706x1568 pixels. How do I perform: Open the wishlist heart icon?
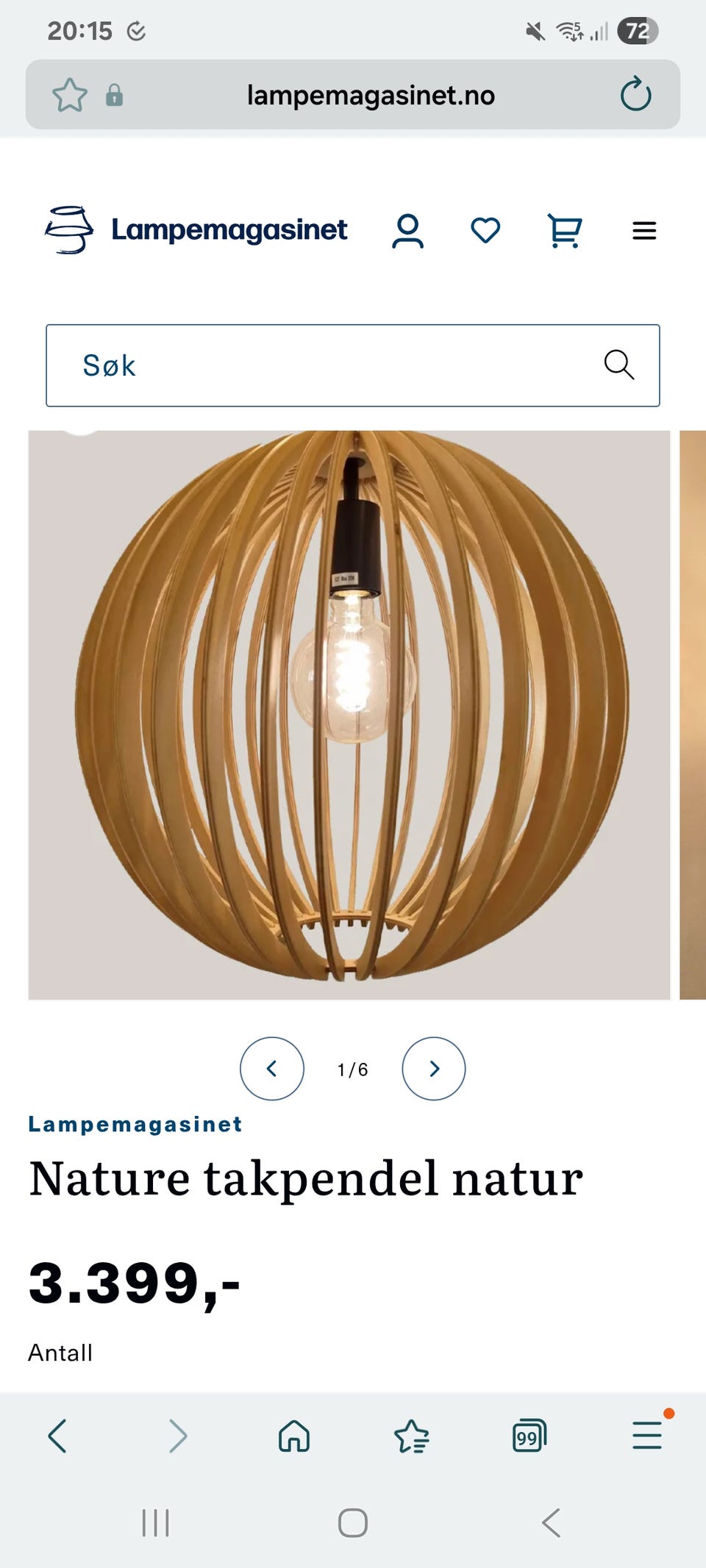pyautogui.click(x=485, y=231)
